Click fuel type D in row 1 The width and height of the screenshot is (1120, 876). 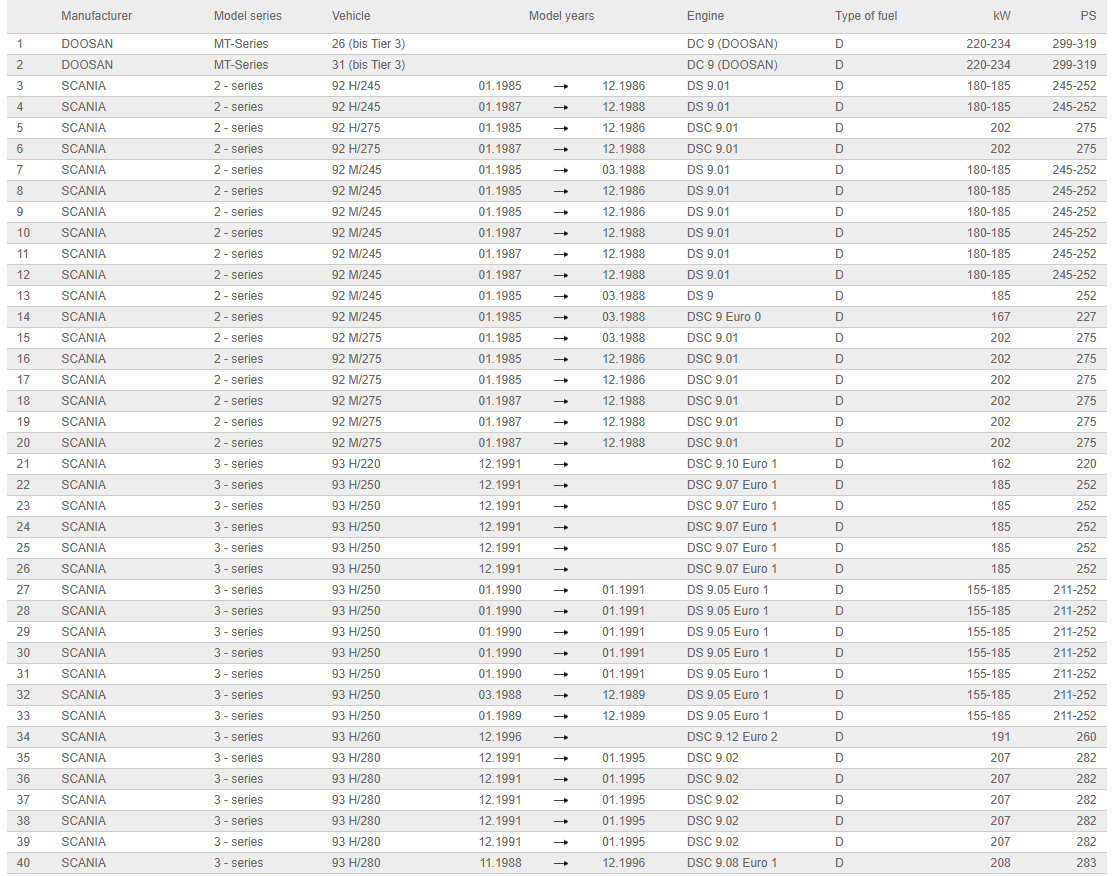[x=839, y=44]
